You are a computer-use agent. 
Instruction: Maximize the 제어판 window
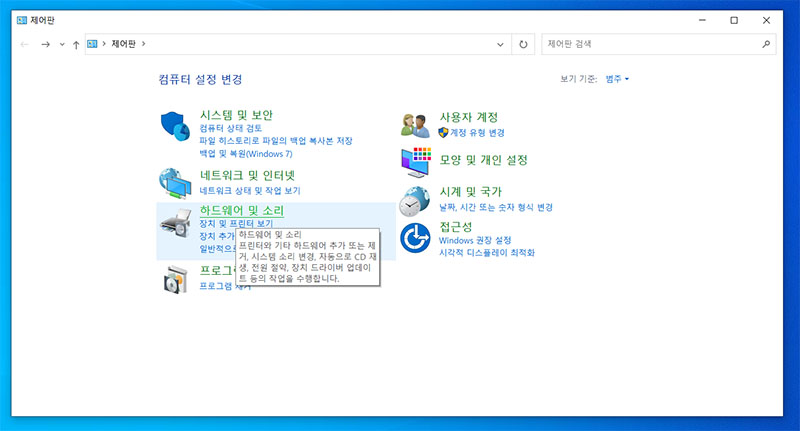(734, 20)
